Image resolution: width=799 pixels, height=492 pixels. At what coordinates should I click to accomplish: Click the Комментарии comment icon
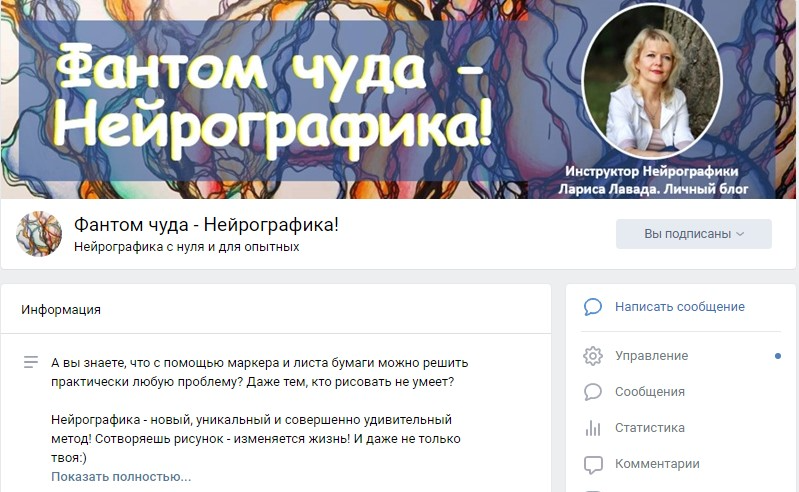pyautogui.click(x=593, y=464)
